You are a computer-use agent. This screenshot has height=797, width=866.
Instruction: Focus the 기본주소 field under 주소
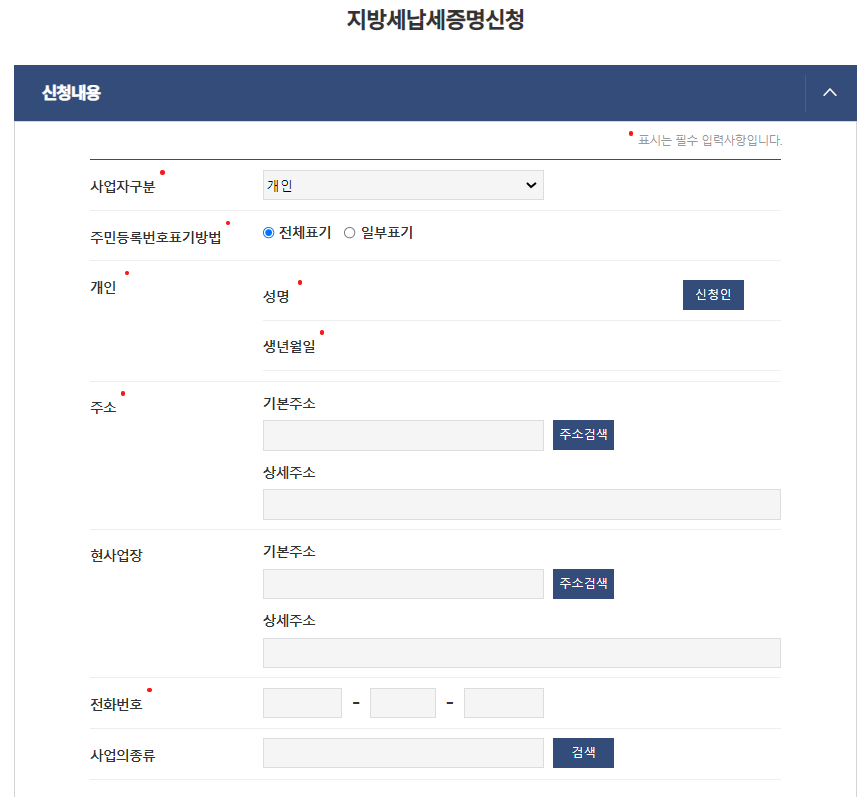click(x=403, y=435)
